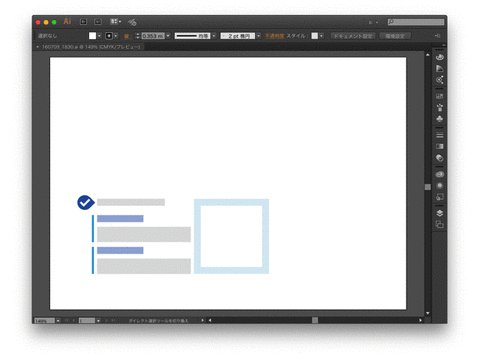This screenshot has width=480, height=360.
Task: Select the upper short blue bar artwork
Action: click(x=120, y=219)
